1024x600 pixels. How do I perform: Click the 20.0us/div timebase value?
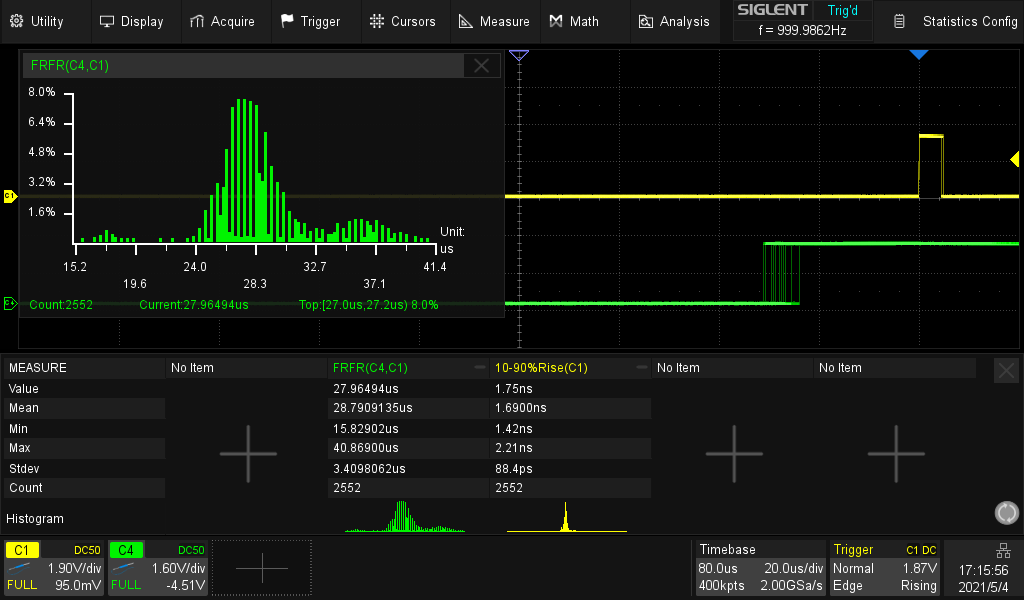793,569
